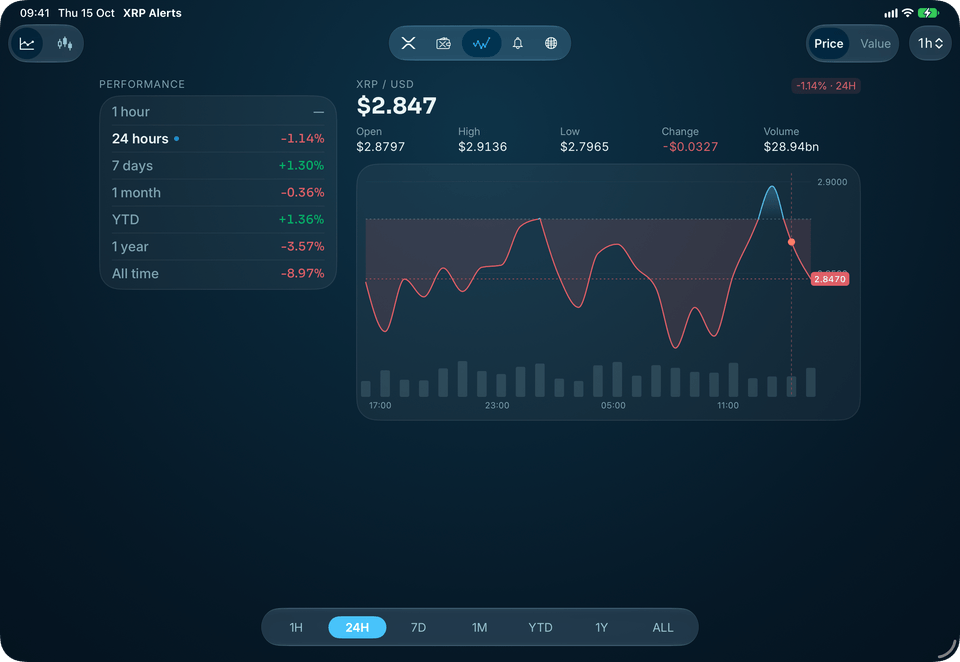Select the ALL time range
This screenshot has height=662, width=960.
662,627
